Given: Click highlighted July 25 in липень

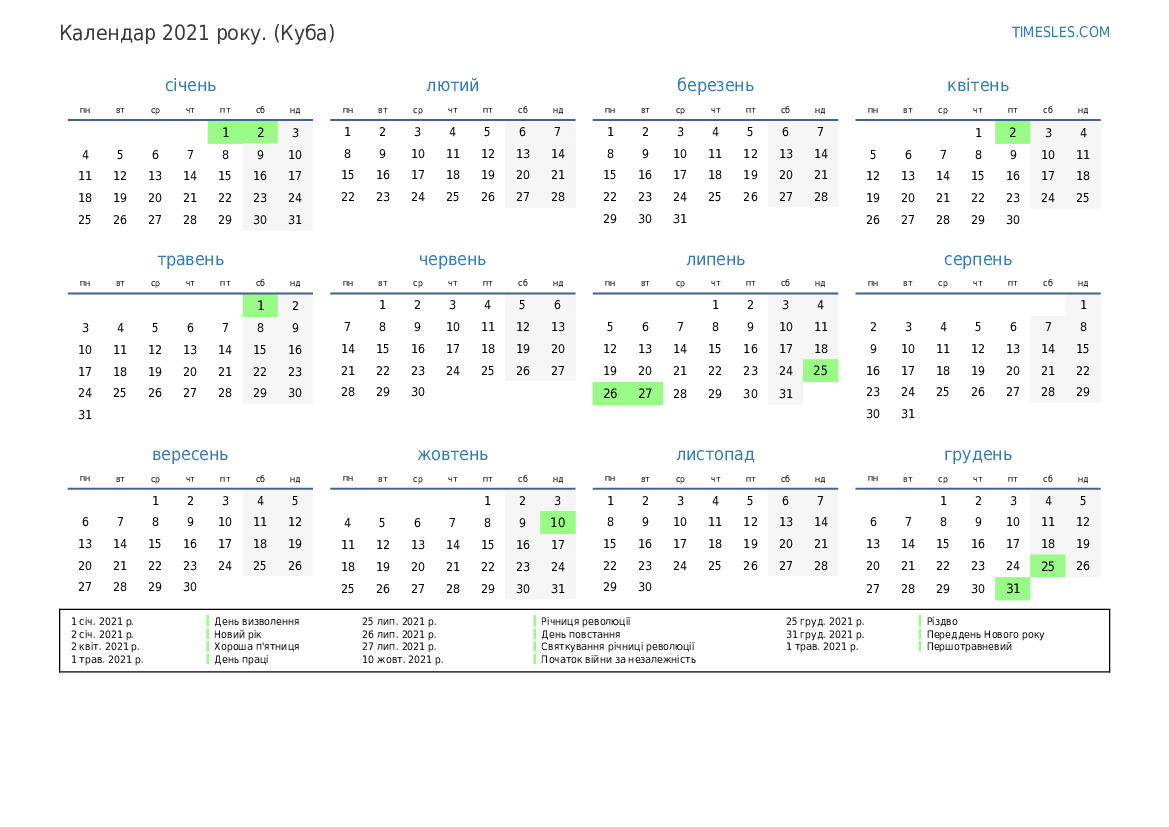Looking at the screenshot, I should click(x=820, y=371).
